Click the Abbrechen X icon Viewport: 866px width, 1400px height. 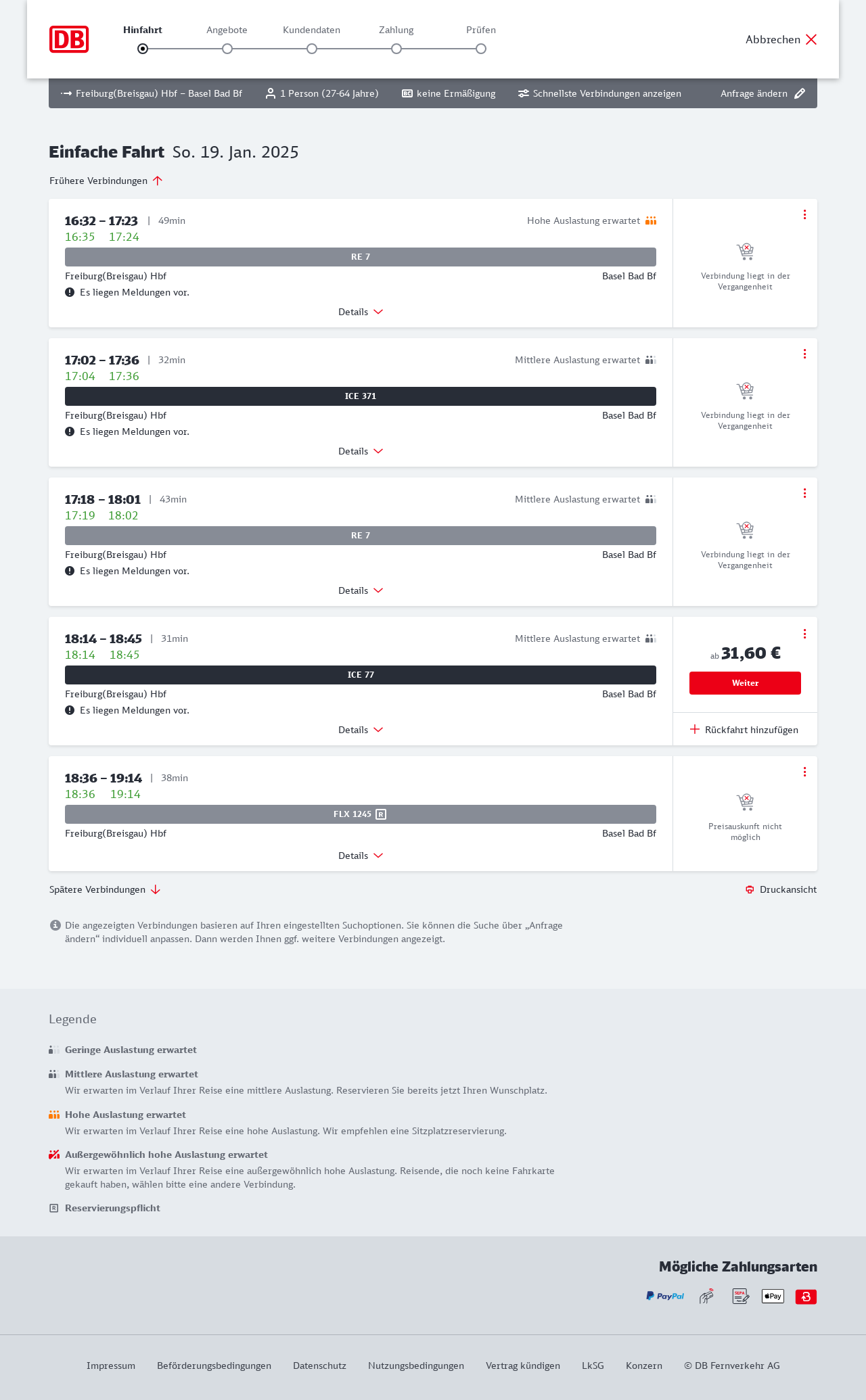tap(811, 39)
